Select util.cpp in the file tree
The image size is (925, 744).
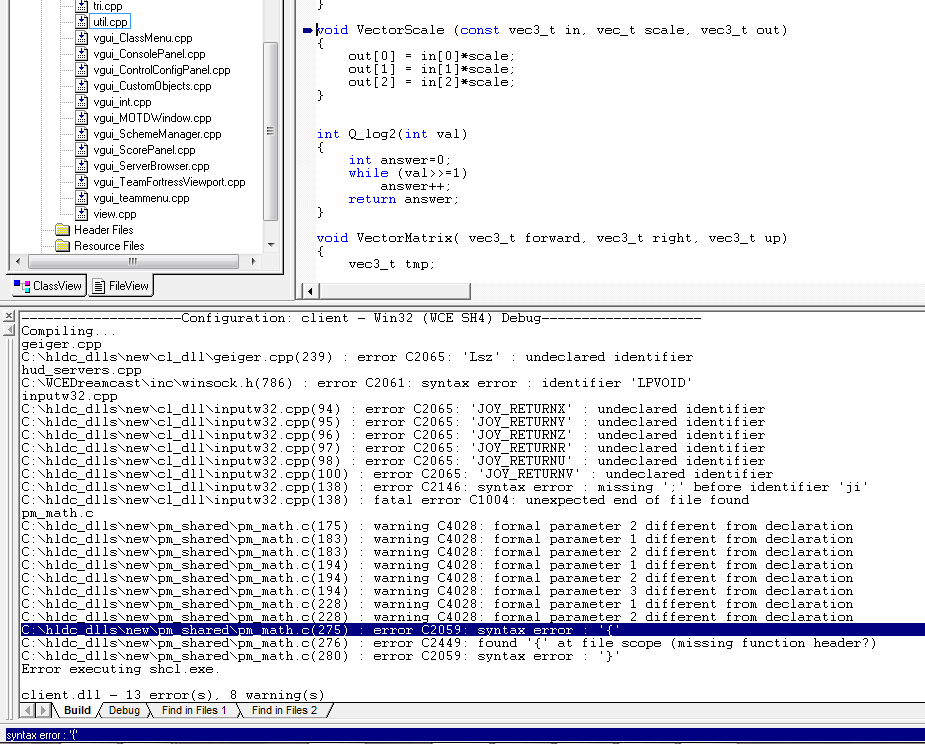point(110,22)
